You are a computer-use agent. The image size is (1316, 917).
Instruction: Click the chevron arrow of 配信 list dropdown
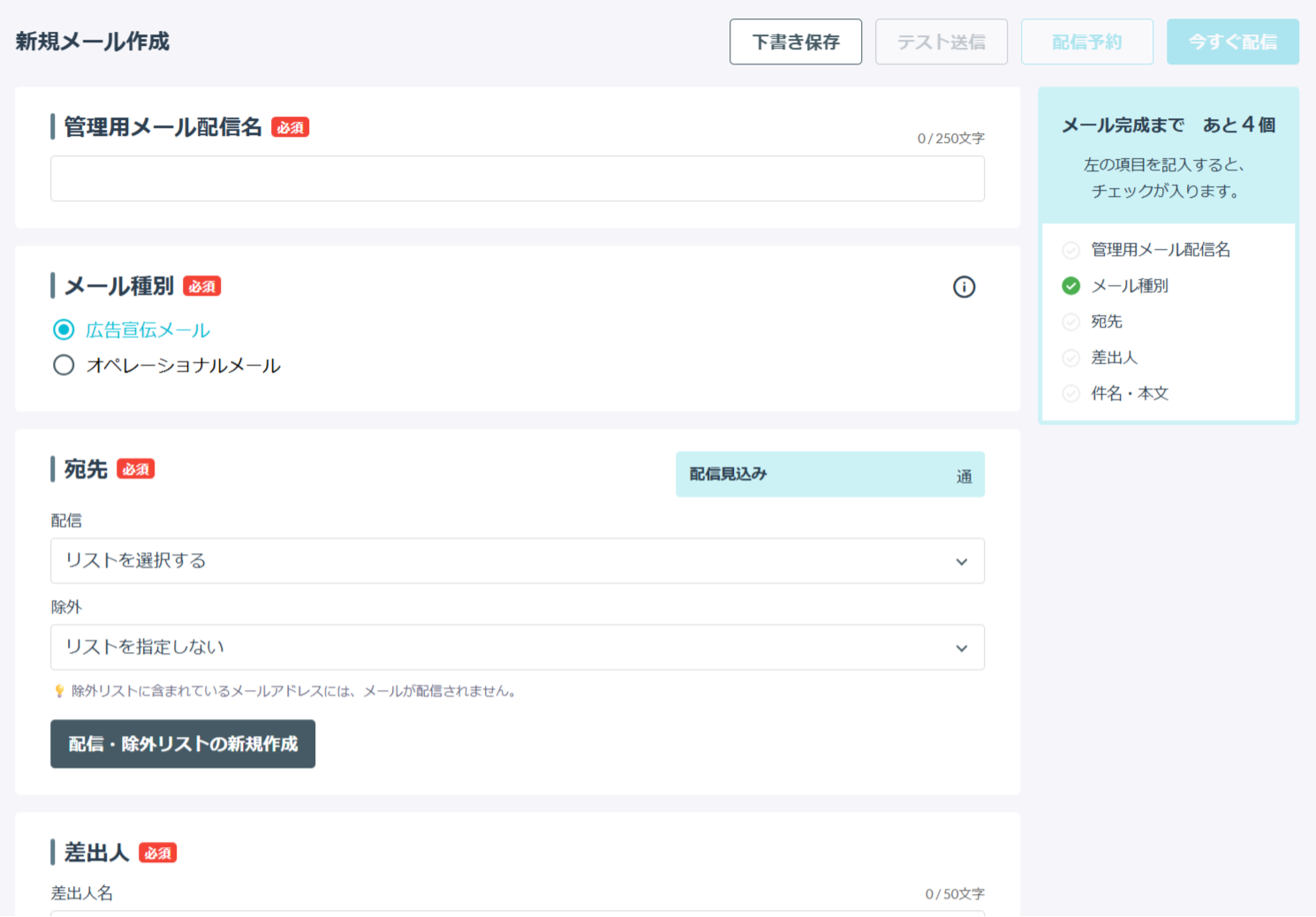pos(962,562)
